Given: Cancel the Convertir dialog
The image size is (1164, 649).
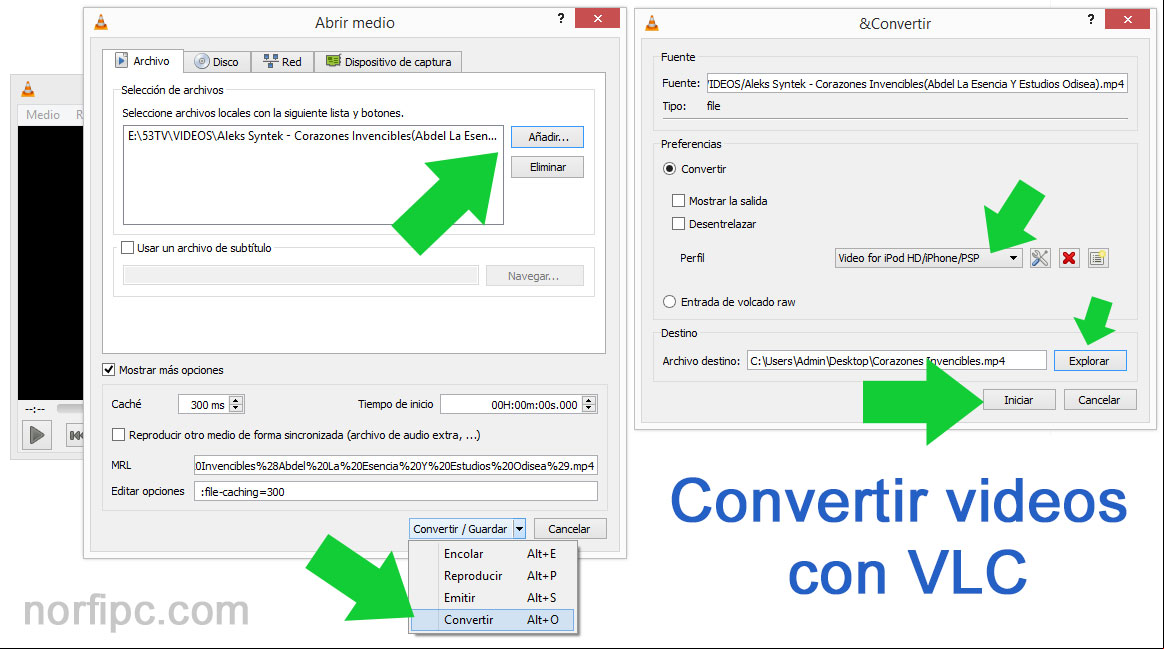Looking at the screenshot, I should click(1099, 399).
